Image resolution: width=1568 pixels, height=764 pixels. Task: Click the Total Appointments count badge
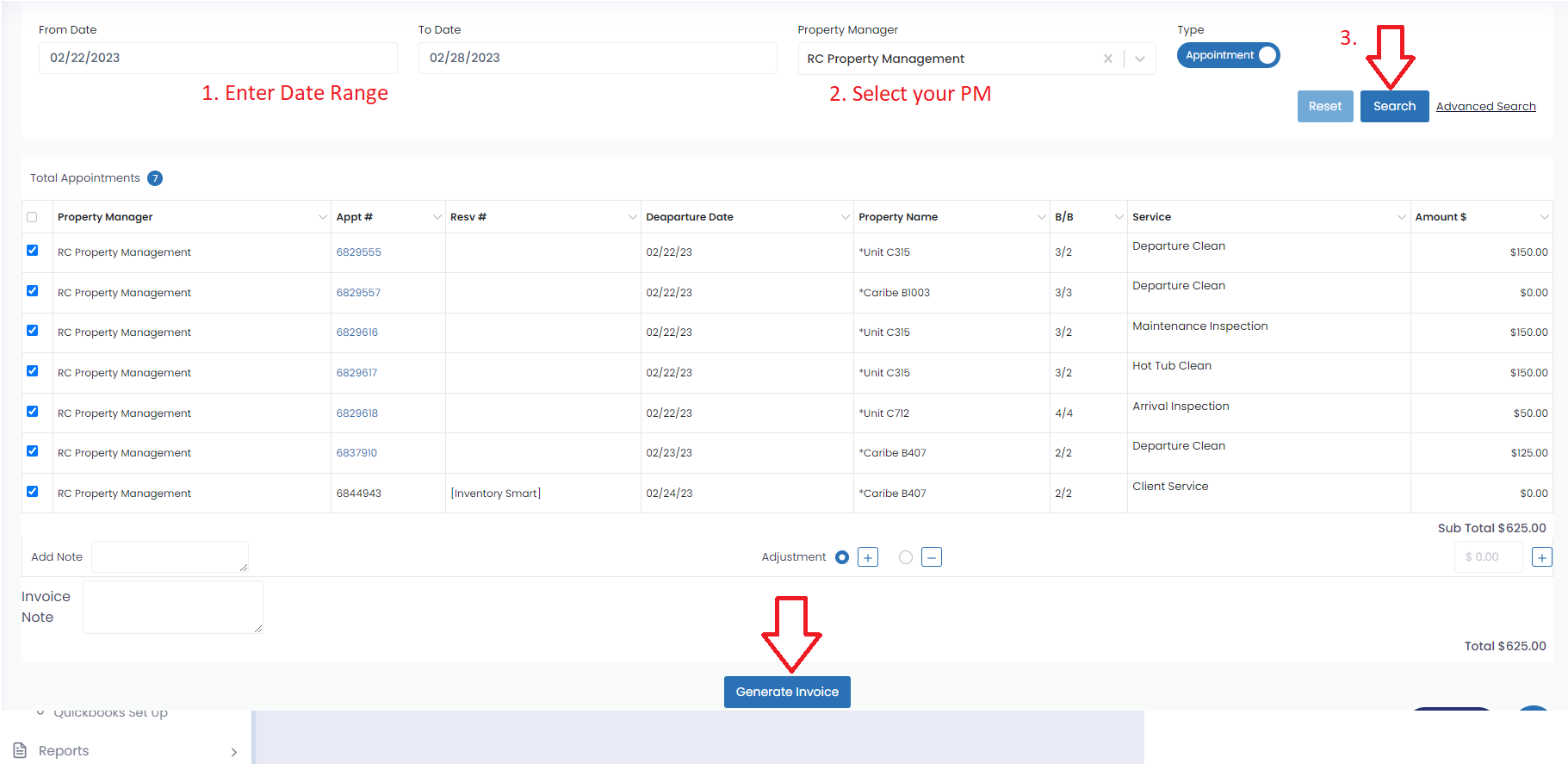[155, 178]
